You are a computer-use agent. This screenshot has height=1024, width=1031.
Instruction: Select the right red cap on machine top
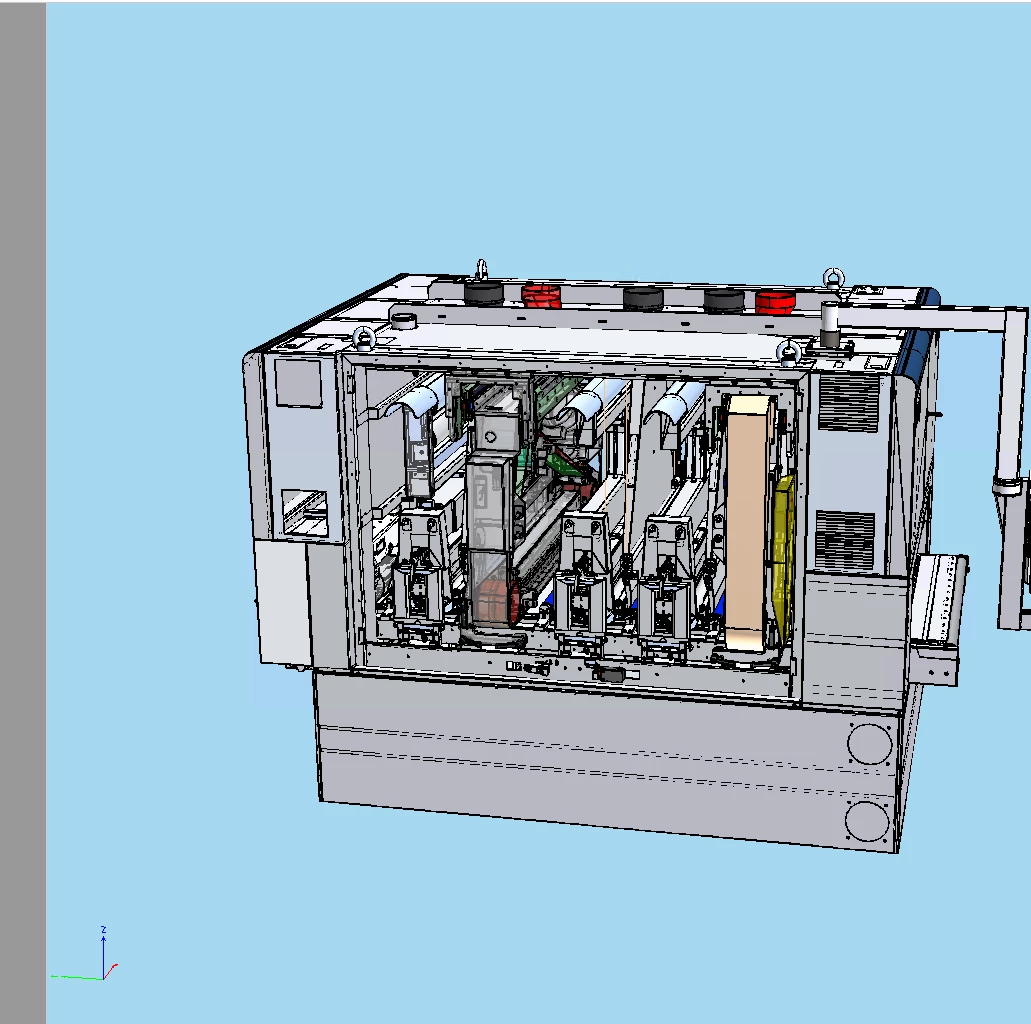tap(775, 303)
